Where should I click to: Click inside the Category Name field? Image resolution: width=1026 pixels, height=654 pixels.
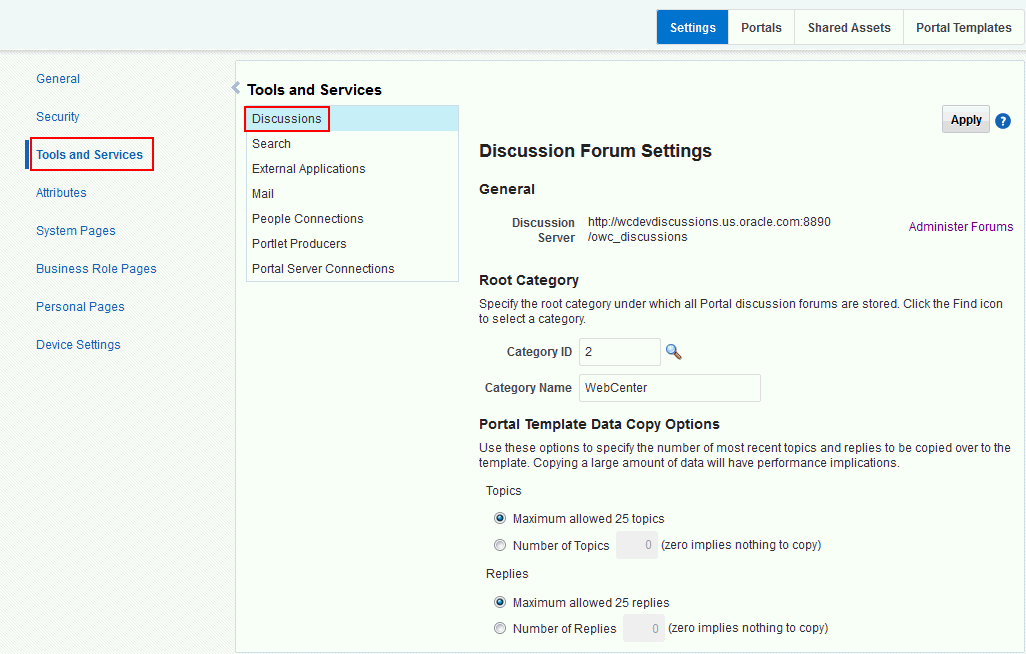click(669, 387)
